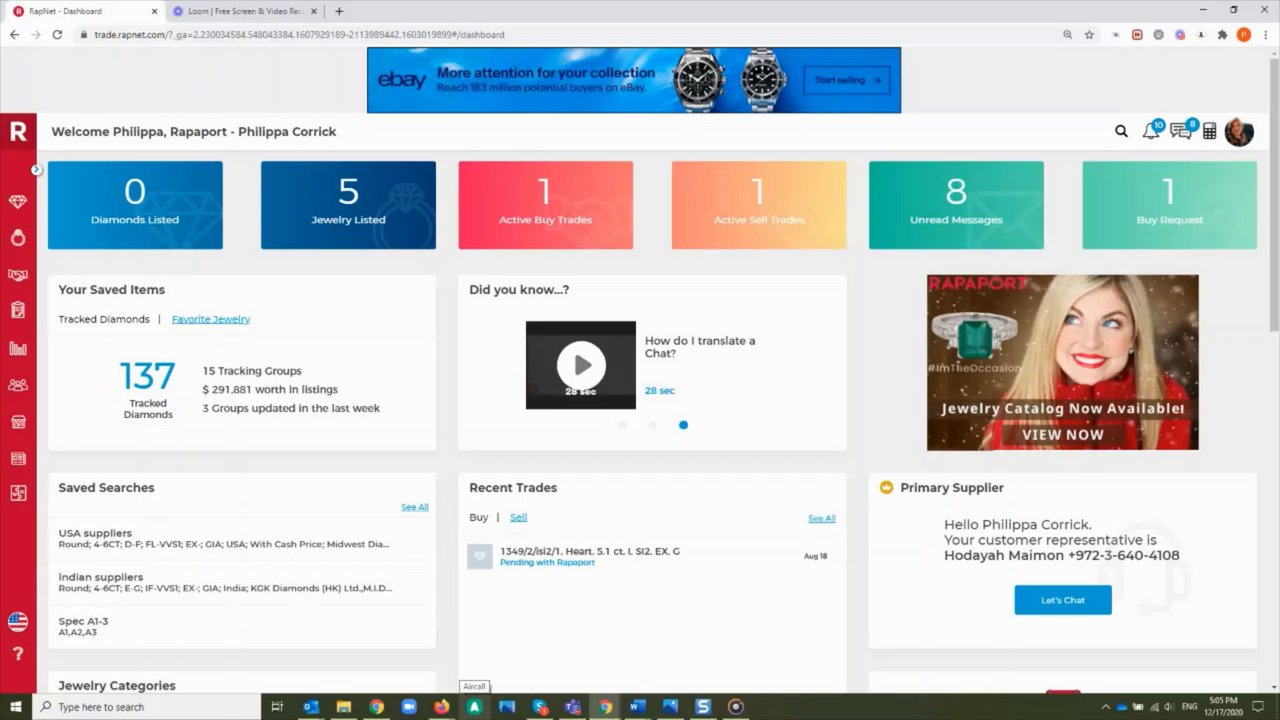Click See All in Saved Searches
1280x720 pixels.
point(415,507)
